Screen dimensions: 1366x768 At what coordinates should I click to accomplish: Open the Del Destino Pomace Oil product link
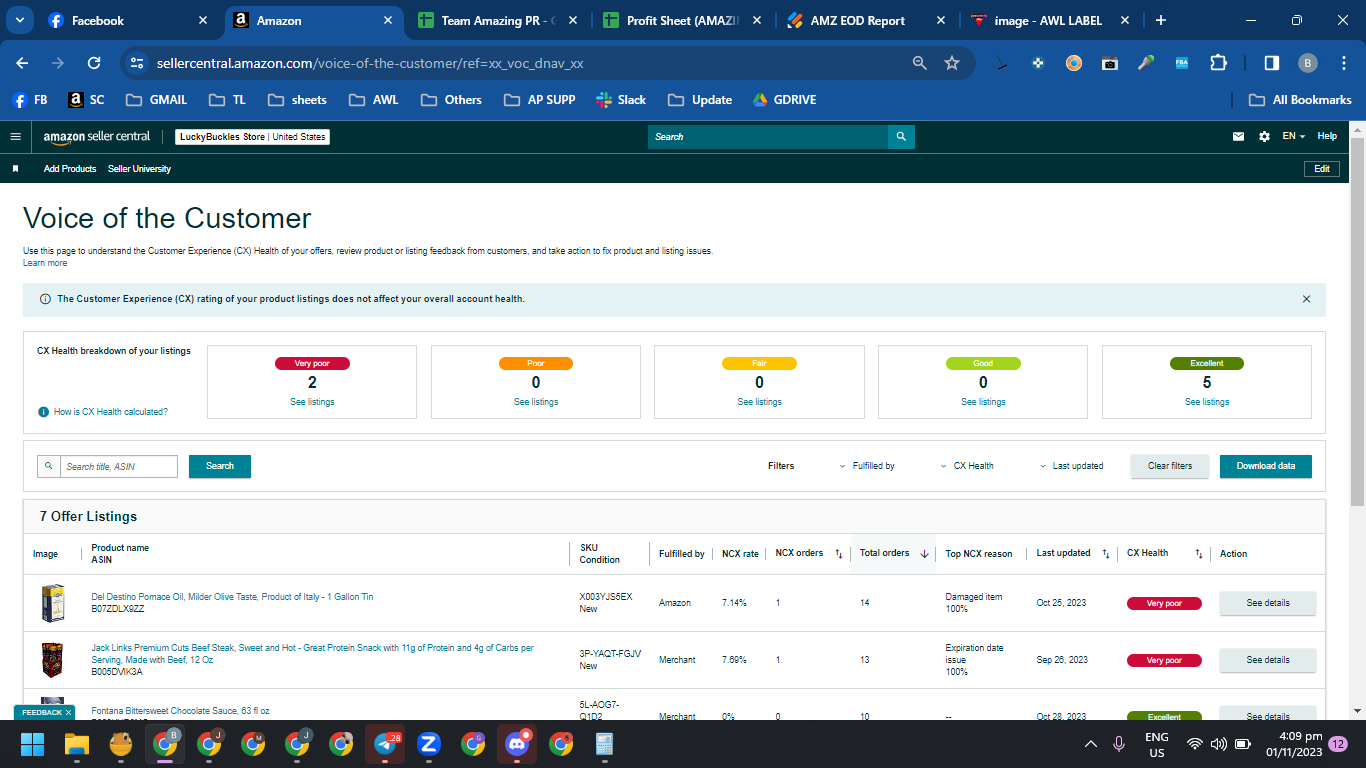point(232,597)
